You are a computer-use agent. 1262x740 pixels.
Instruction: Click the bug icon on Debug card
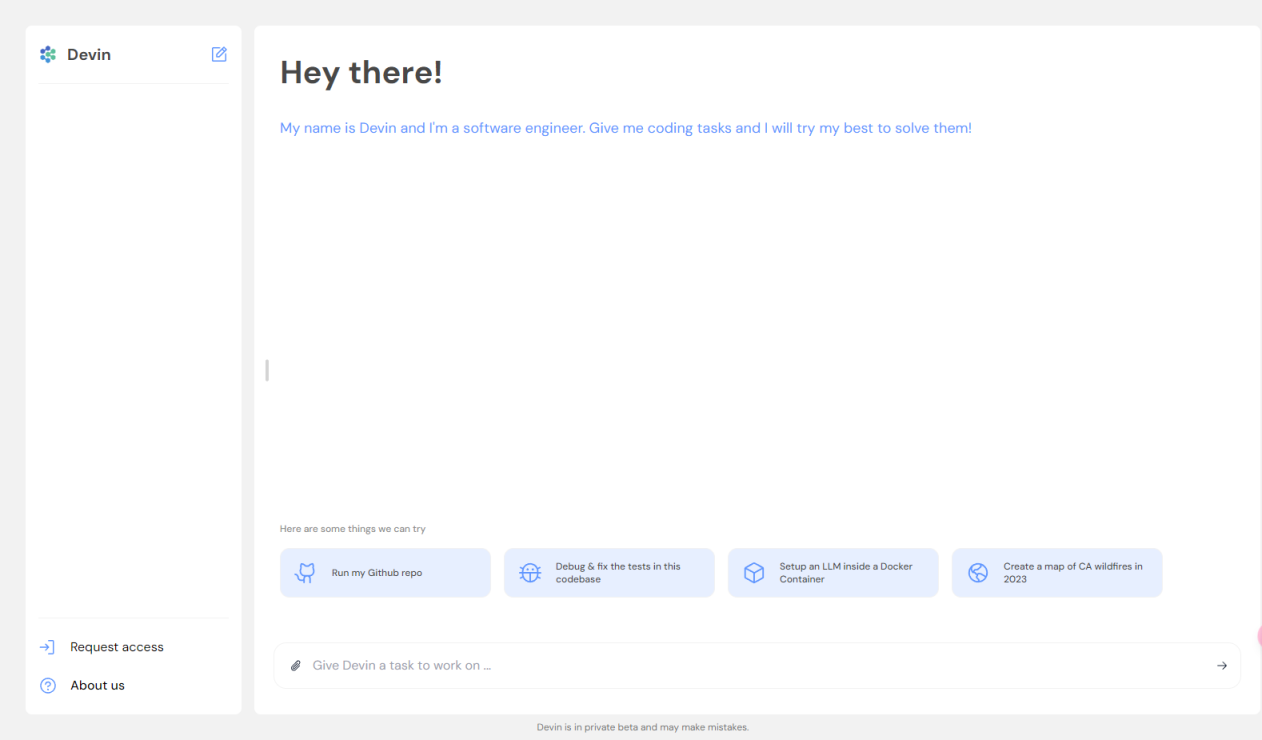pyautogui.click(x=530, y=573)
